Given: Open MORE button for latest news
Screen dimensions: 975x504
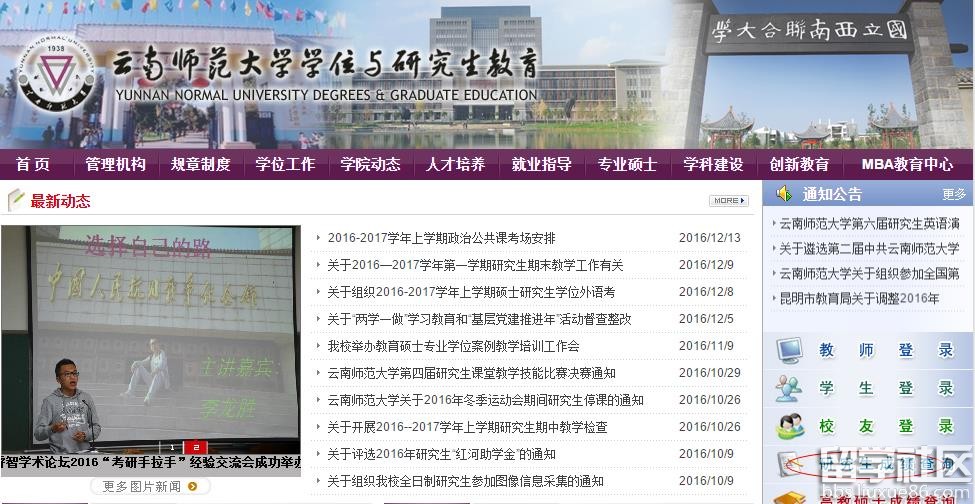Looking at the screenshot, I should (727, 201).
